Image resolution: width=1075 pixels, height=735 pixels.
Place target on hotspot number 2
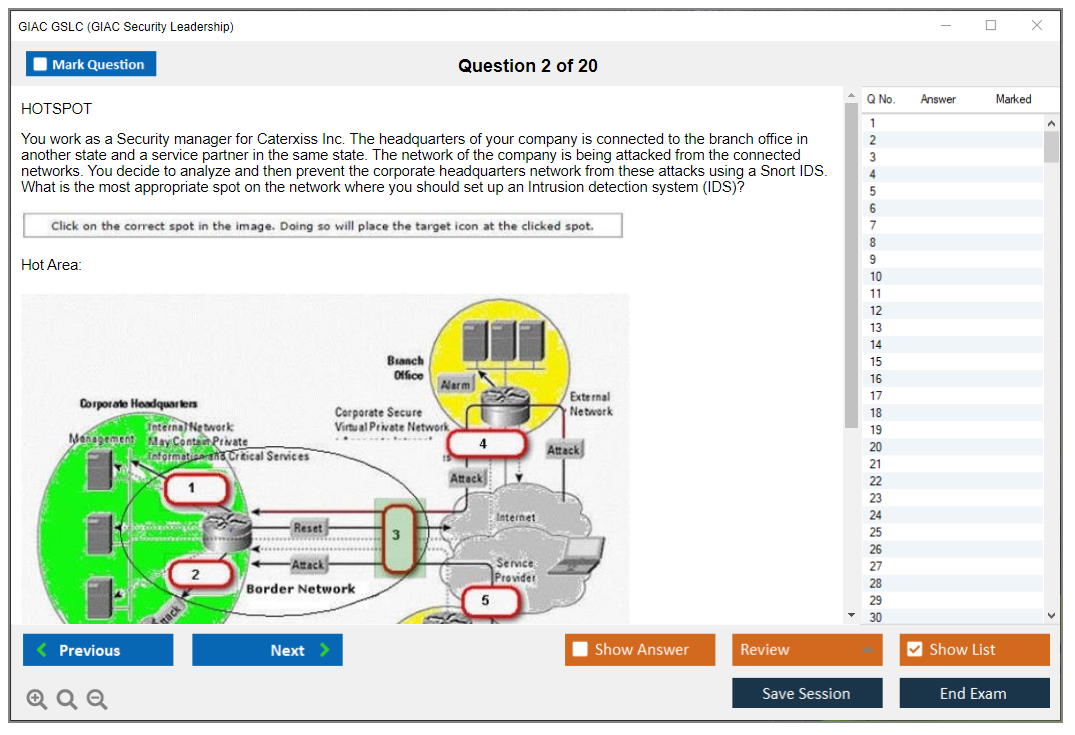point(196,575)
